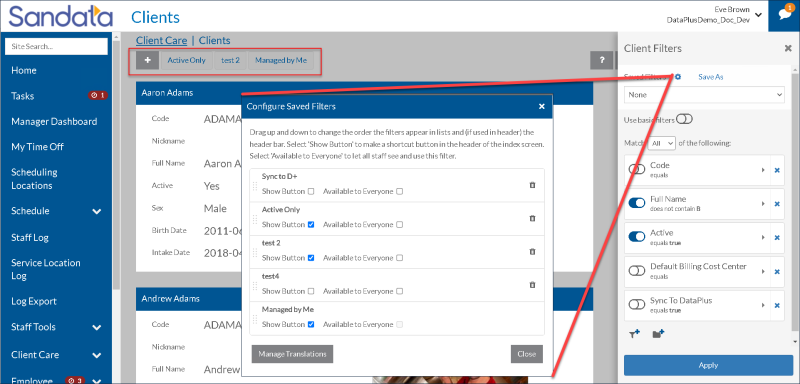Disable the Full Name filter toggle
This screenshot has width=800, height=384.
click(x=637, y=203)
